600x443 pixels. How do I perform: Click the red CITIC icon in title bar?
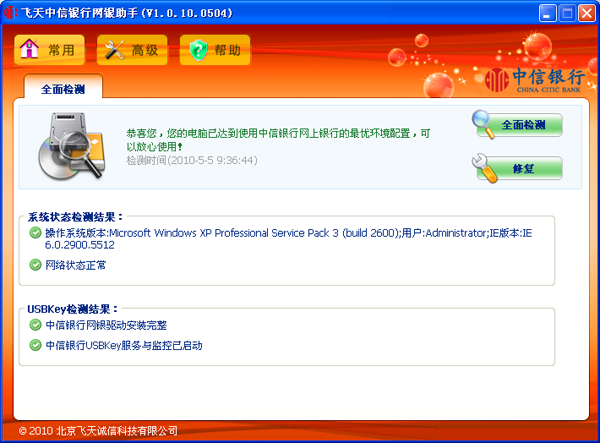(10, 13)
